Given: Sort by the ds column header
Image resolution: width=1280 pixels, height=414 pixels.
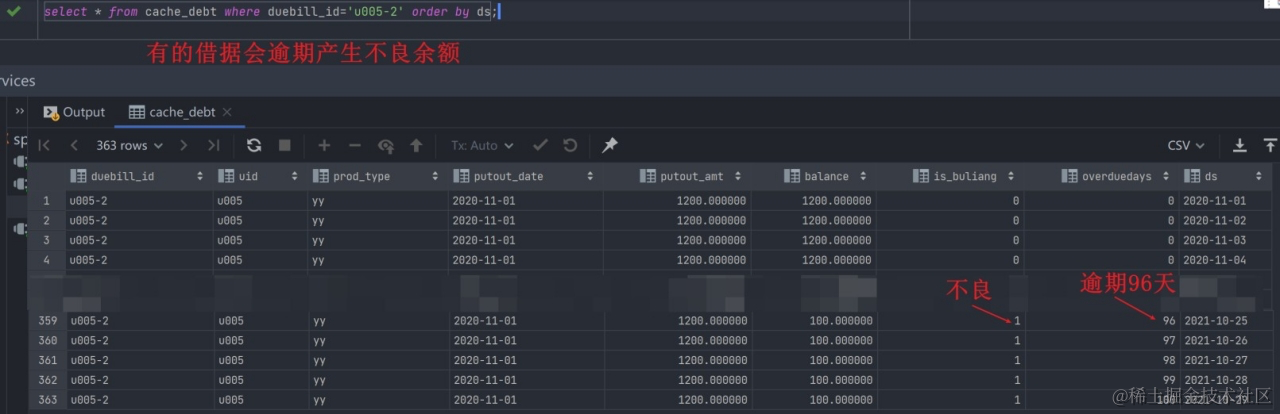Looking at the screenshot, I should (1228, 176).
